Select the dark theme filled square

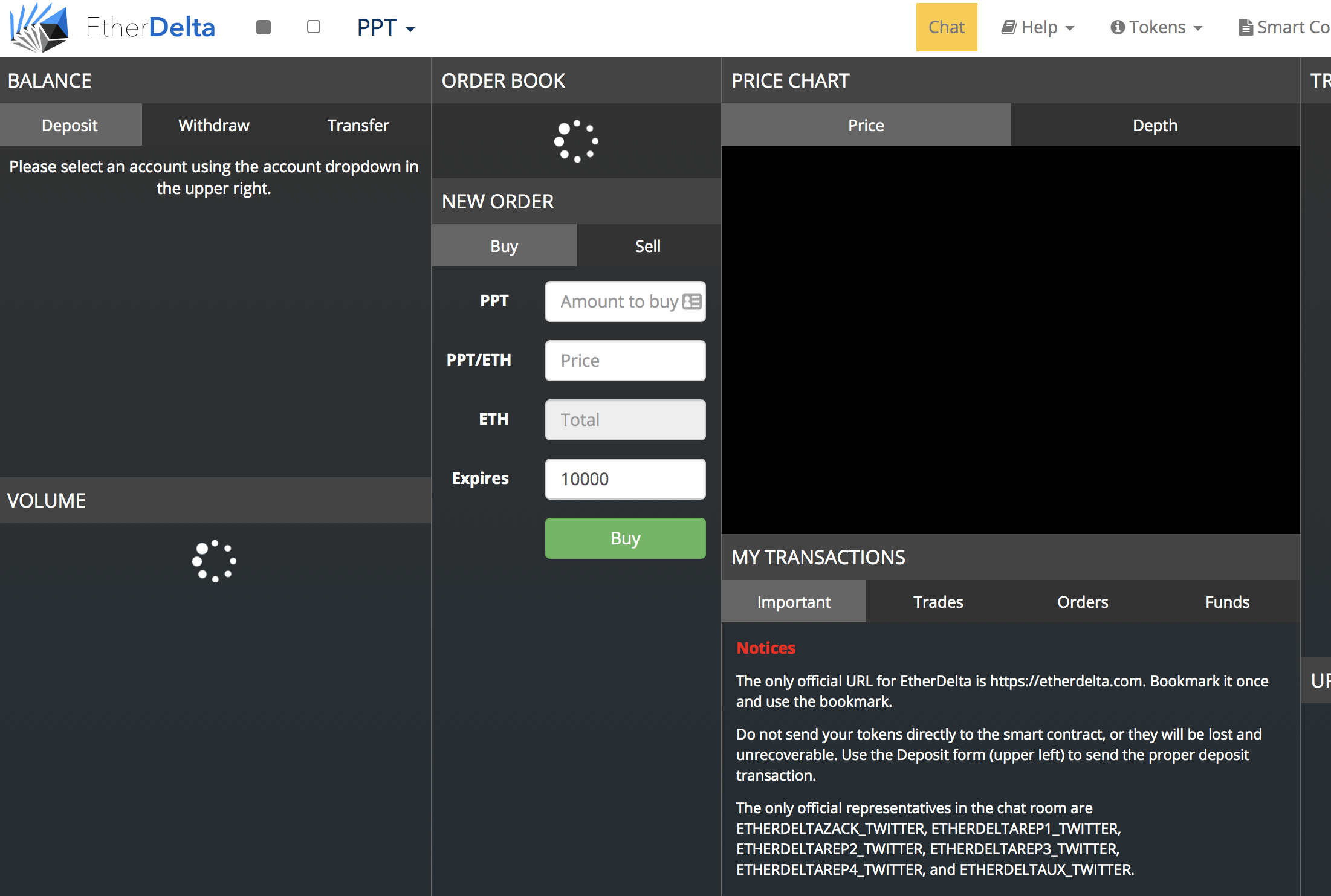pyautogui.click(x=264, y=27)
